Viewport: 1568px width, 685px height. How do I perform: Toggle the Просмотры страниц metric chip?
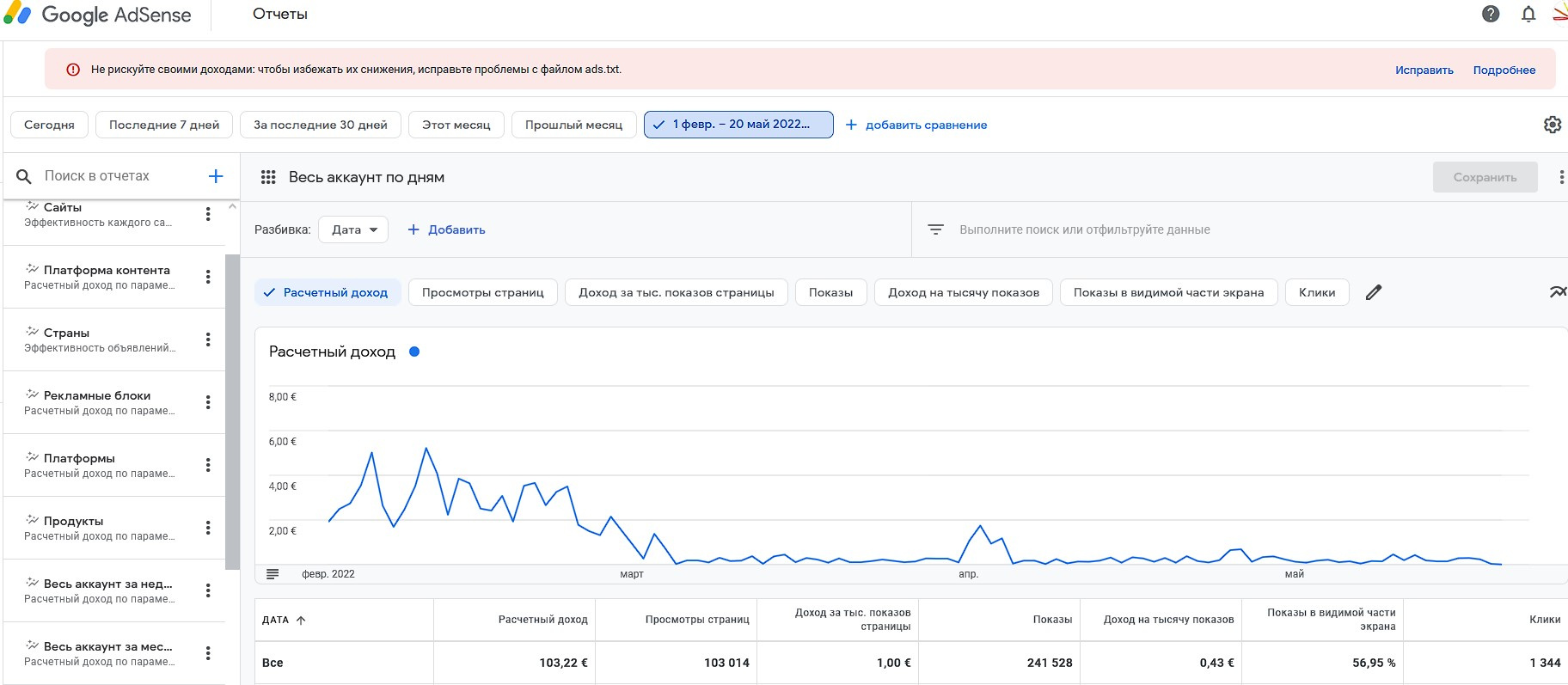[483, 292]
